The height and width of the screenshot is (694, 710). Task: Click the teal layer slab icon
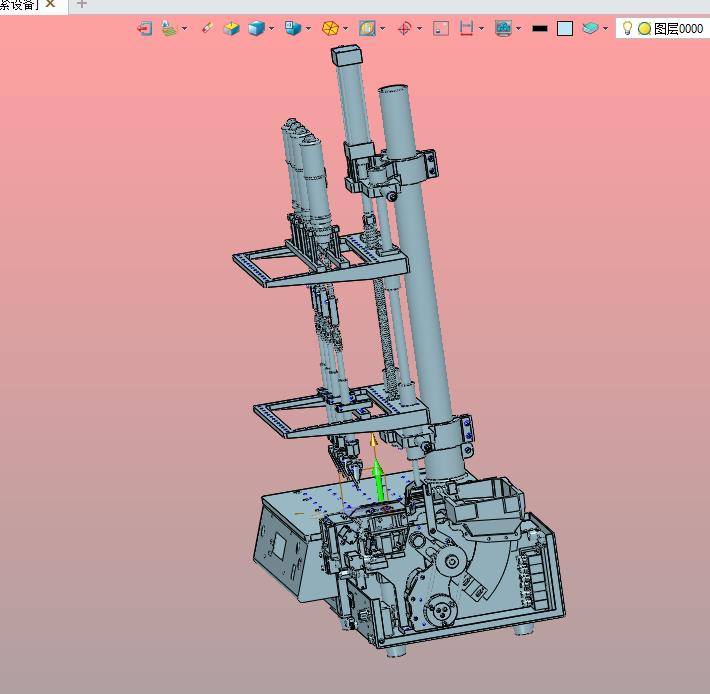pyautogui.click(x=590, y=29)
